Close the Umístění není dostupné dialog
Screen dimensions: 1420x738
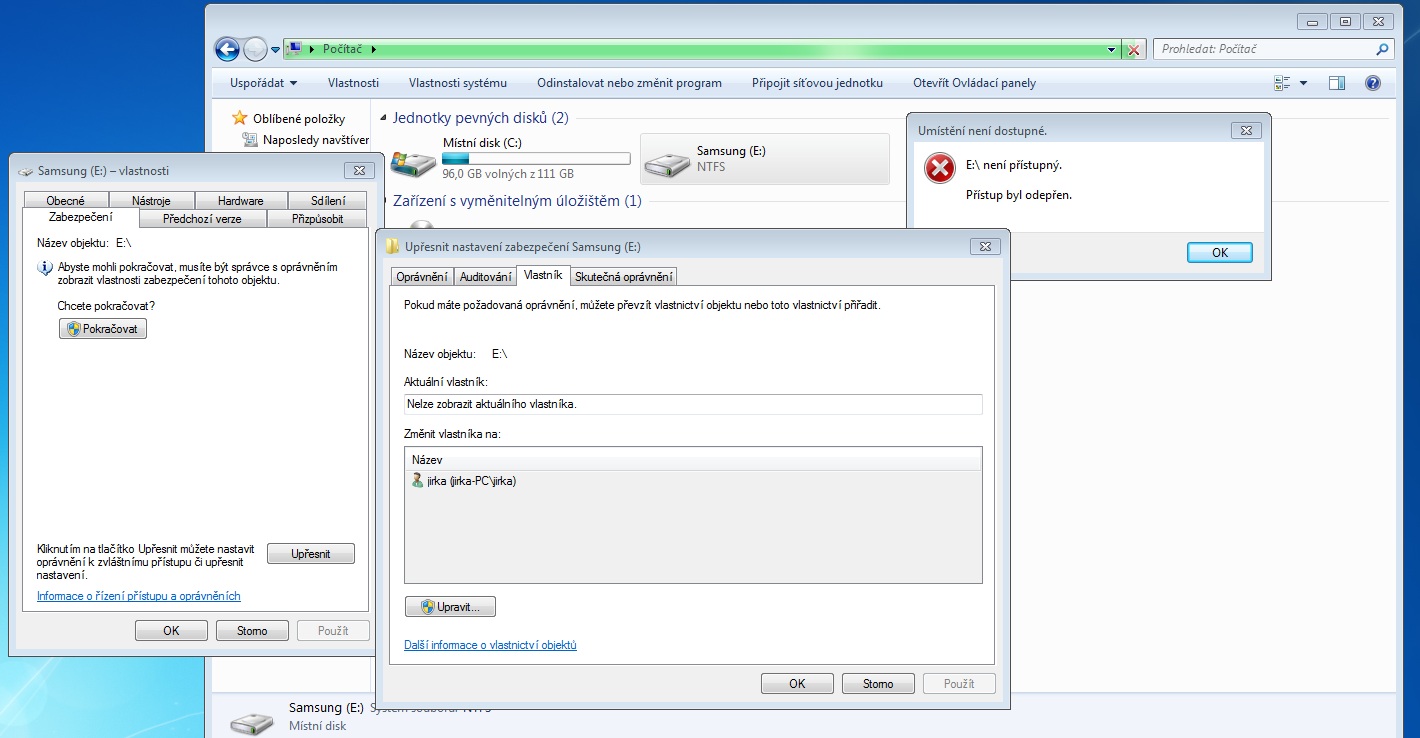(1245, 130)
